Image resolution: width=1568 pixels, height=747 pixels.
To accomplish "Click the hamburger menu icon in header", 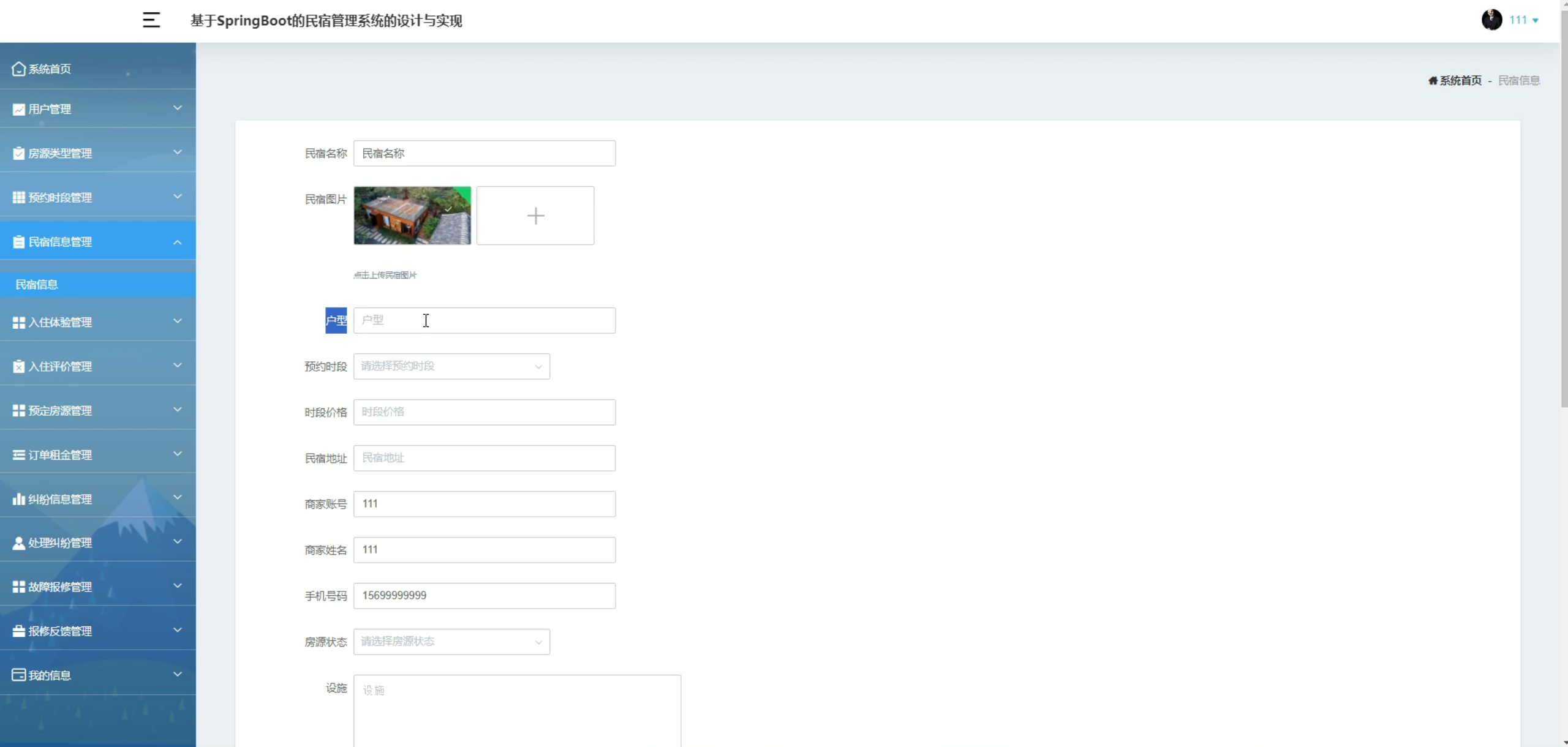I will click(151, 20).
